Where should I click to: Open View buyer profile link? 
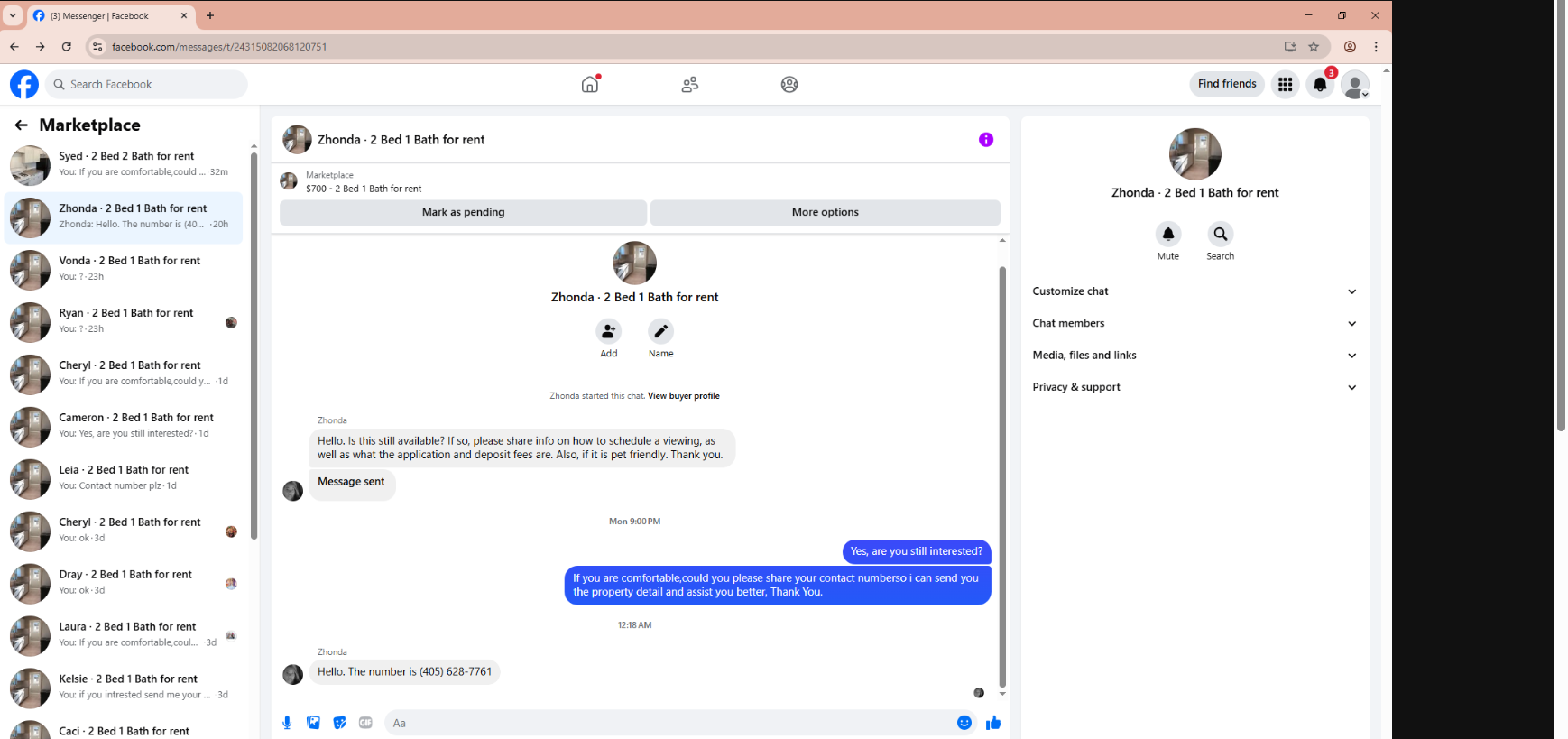(684, 396)
